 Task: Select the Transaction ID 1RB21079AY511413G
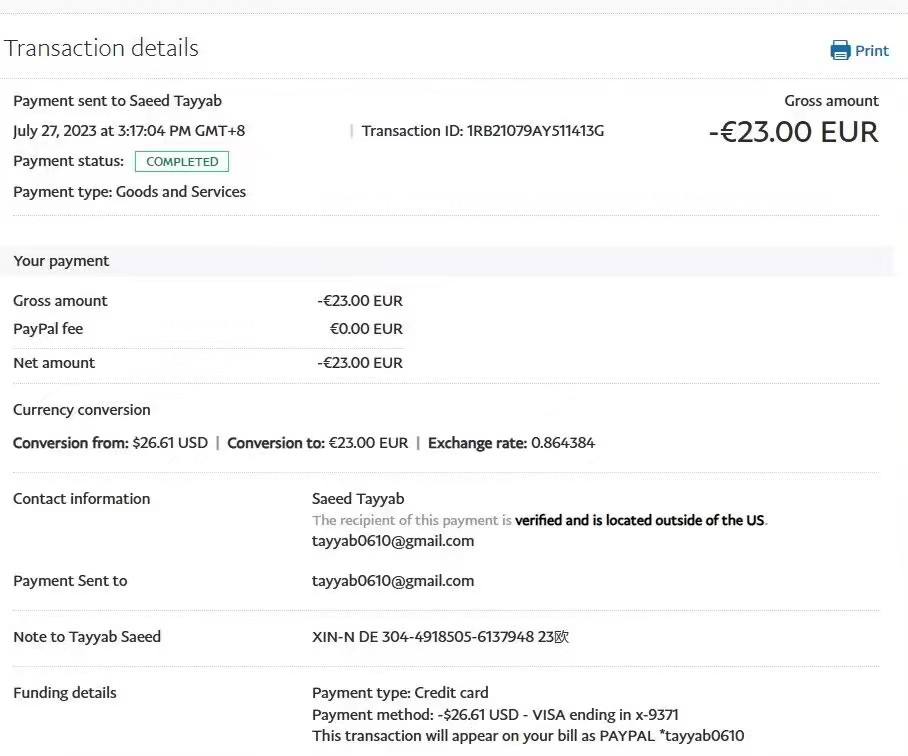[x=535, y=131]
